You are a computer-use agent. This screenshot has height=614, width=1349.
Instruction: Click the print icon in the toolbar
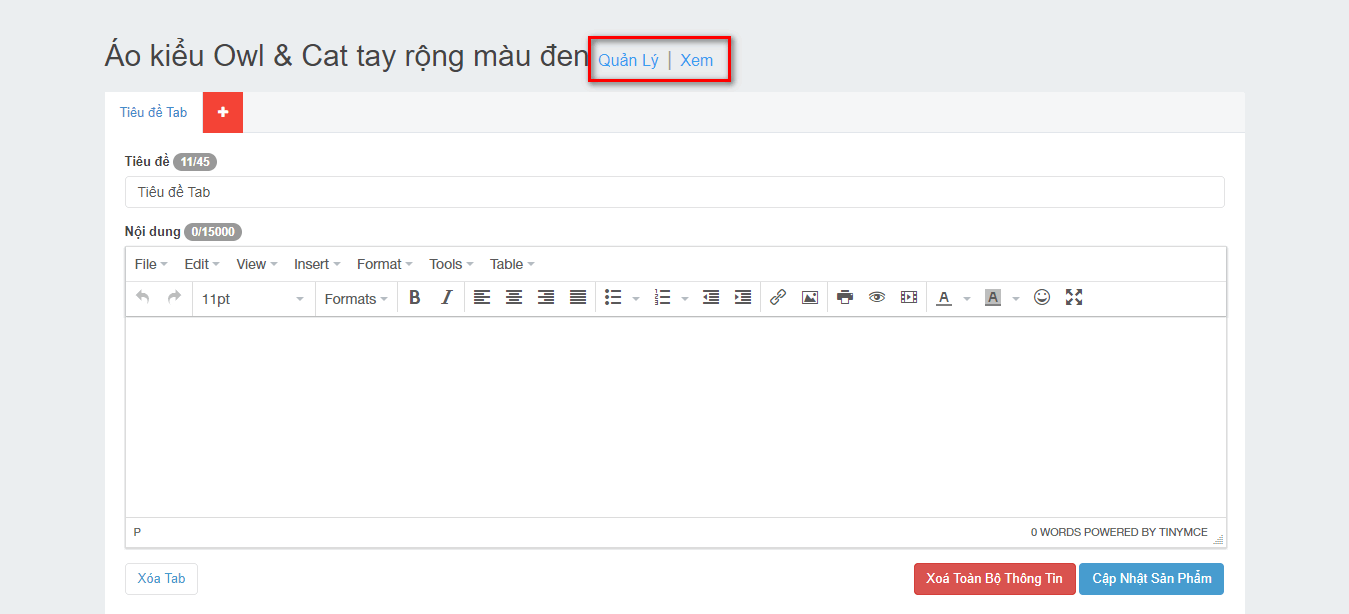(845, 298)
